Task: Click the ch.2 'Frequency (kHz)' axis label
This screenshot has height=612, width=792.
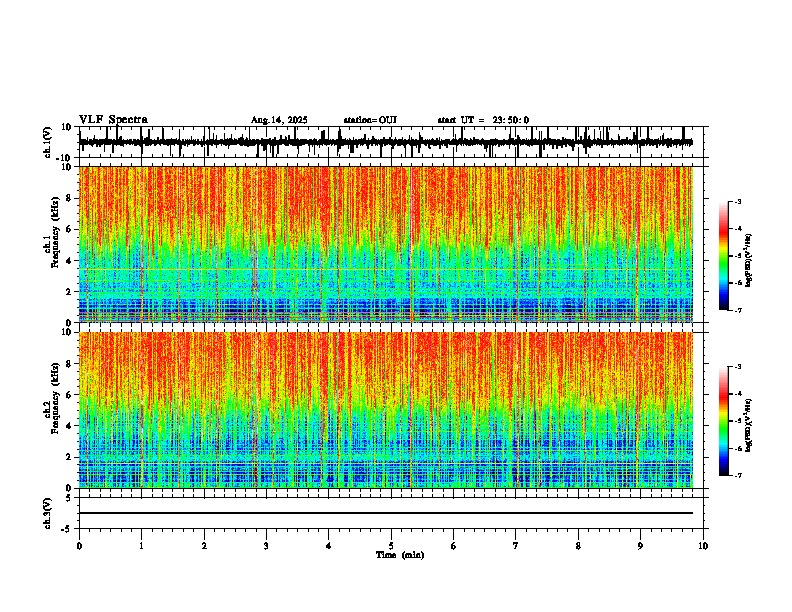Action: (55, 398)
